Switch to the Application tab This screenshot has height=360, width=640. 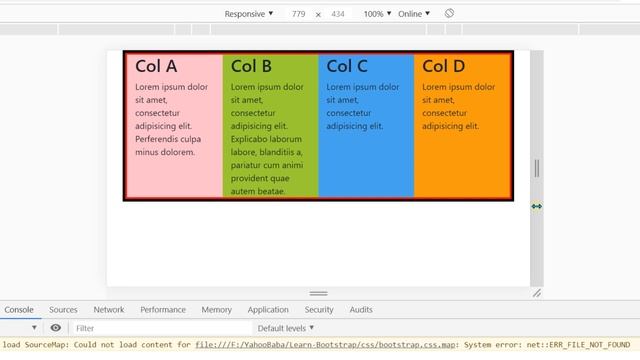268,310
